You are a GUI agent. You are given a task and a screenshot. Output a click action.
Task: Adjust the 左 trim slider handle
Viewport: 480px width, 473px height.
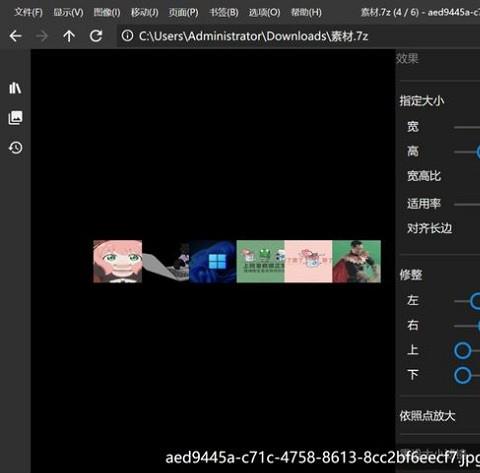pos(475,301)
